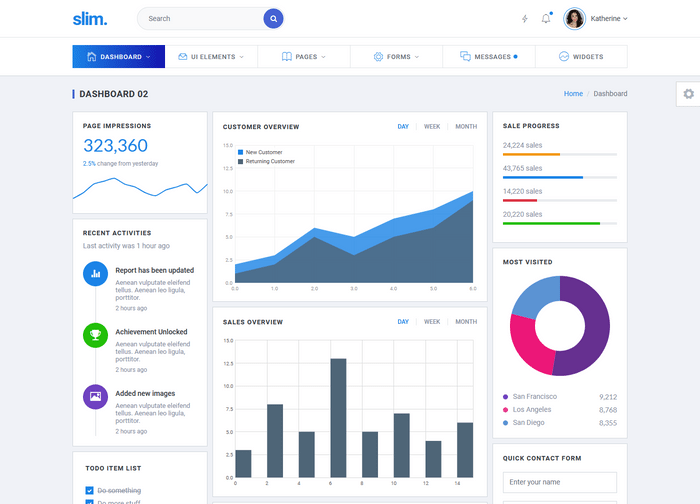Click the Pages book icon

tap(287, 57)
